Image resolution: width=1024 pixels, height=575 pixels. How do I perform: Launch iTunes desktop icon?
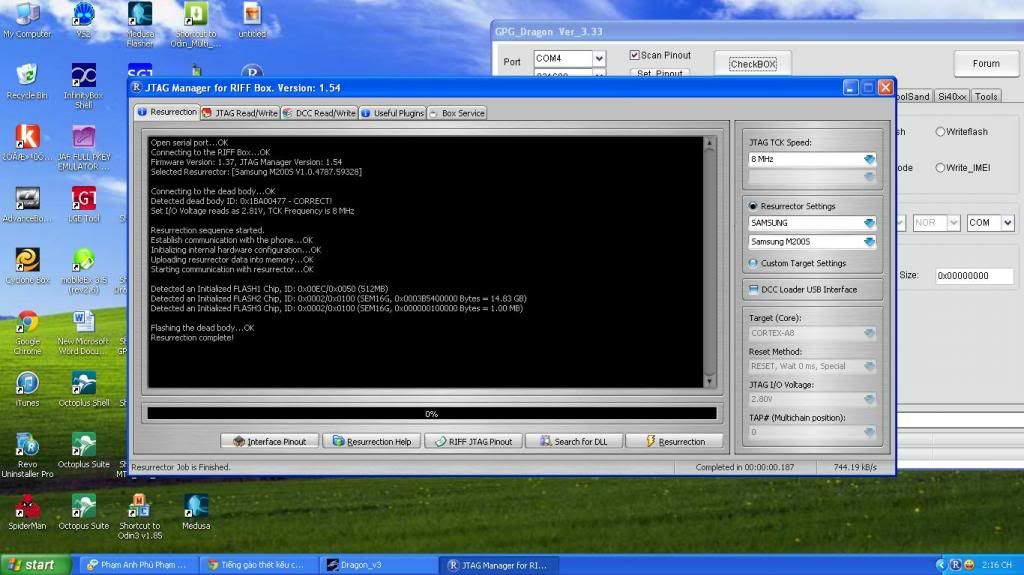coord(27,389)
